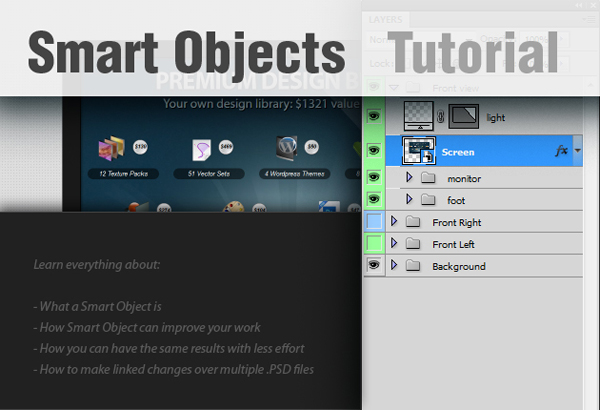Click the $469 price badge
Screen dimensions: 600x410
pyautogui.click(x=226, y=147)
